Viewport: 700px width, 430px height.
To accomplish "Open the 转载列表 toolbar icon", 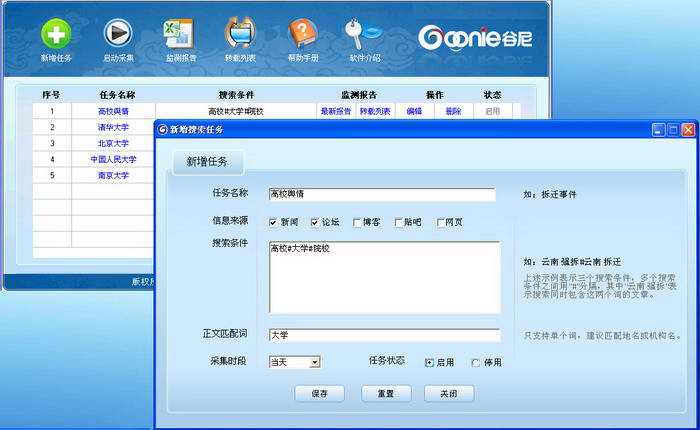I will point(240,33).
